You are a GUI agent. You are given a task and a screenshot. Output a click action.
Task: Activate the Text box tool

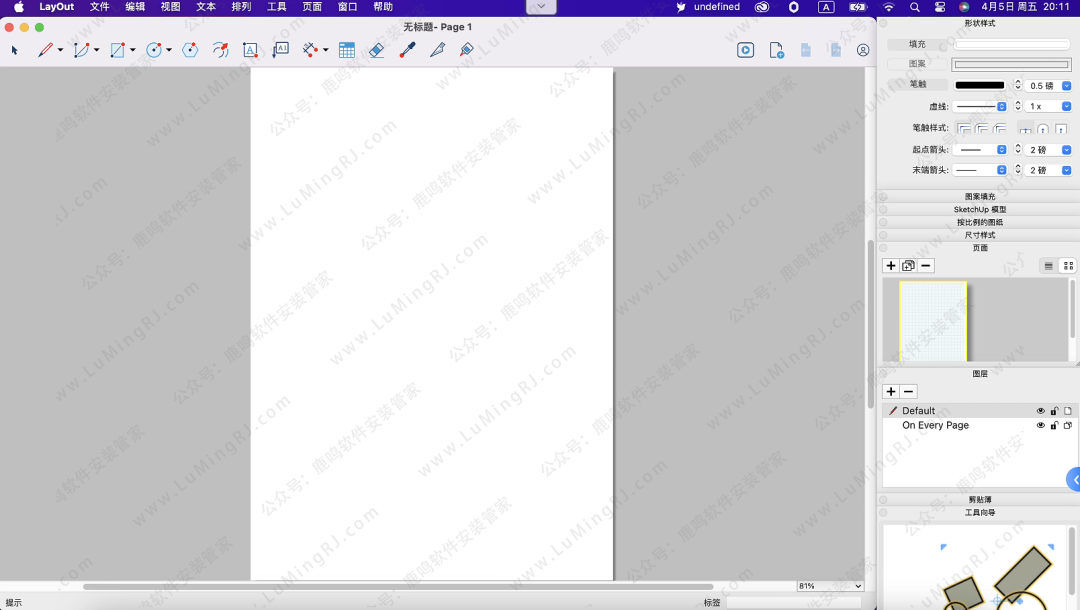point(250,50)
